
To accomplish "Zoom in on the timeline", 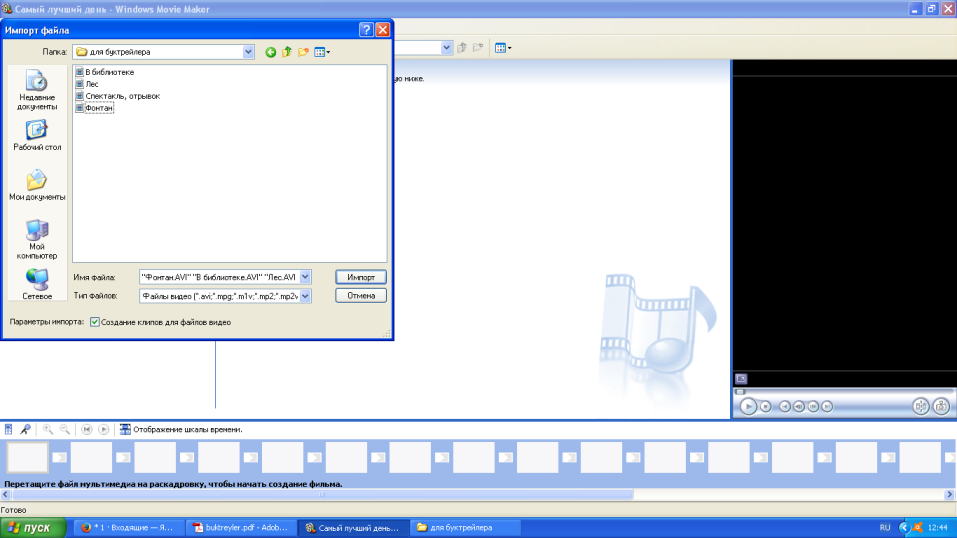I will [48, 429].
